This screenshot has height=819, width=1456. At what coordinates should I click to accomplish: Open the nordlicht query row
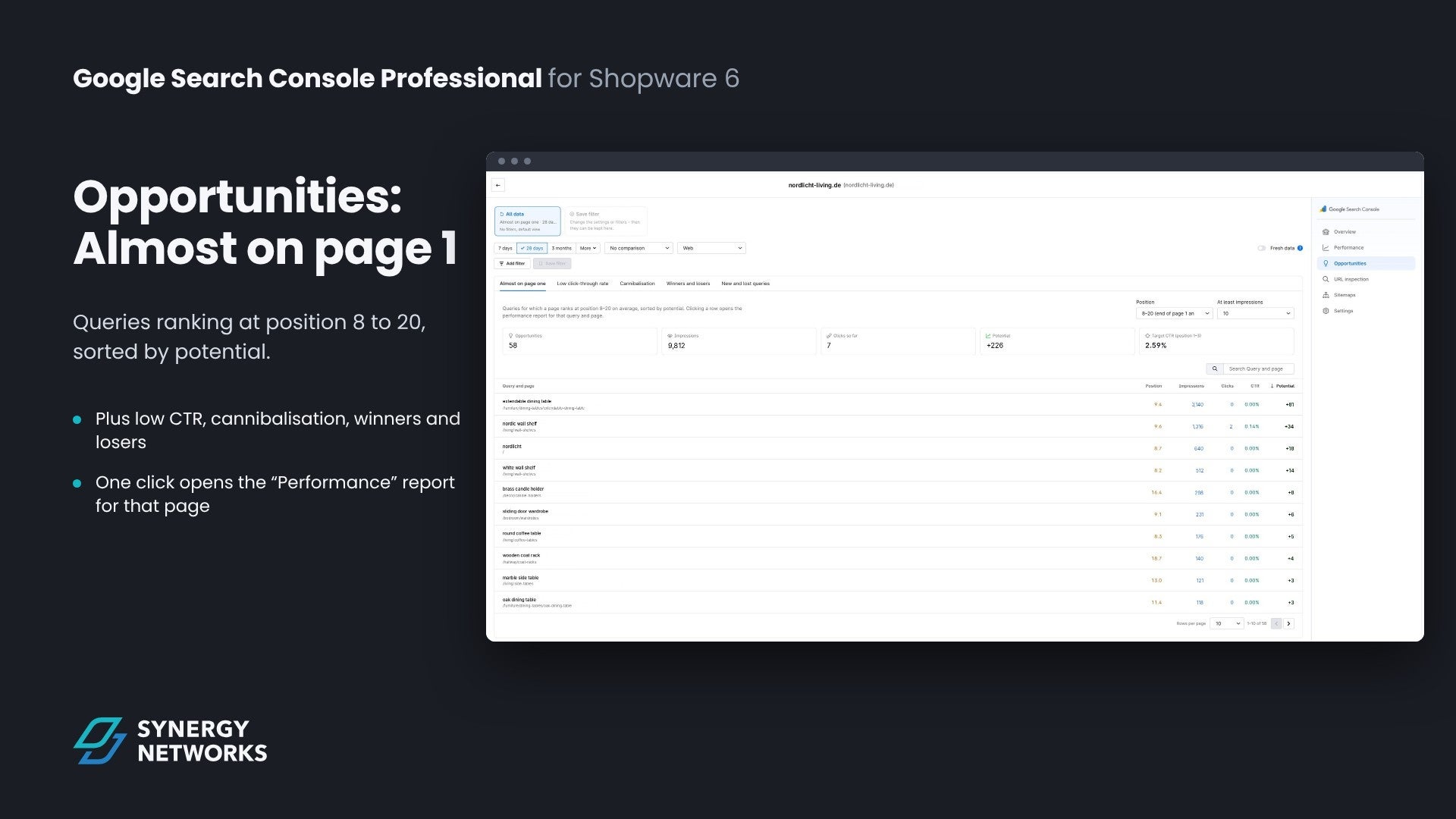(x=898, y=448)
